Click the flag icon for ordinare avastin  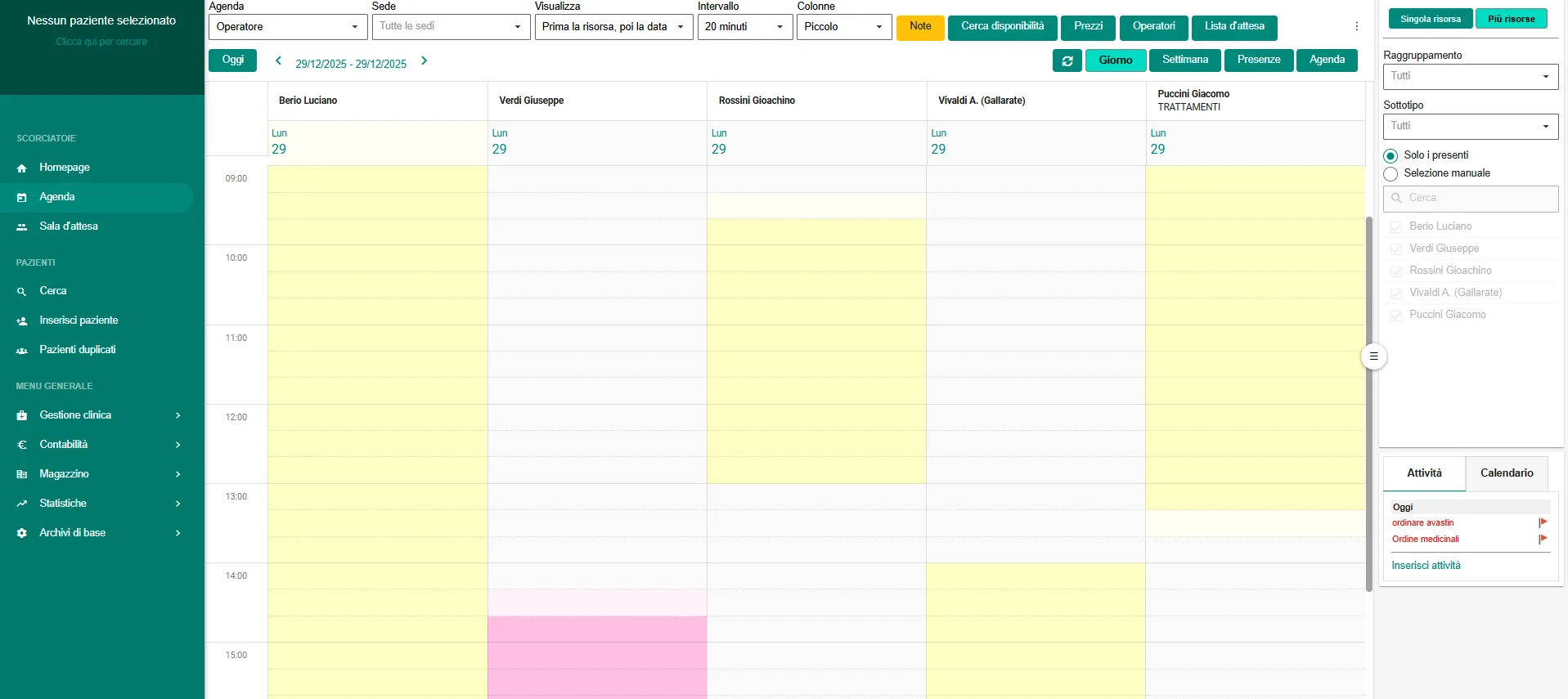1543,522
